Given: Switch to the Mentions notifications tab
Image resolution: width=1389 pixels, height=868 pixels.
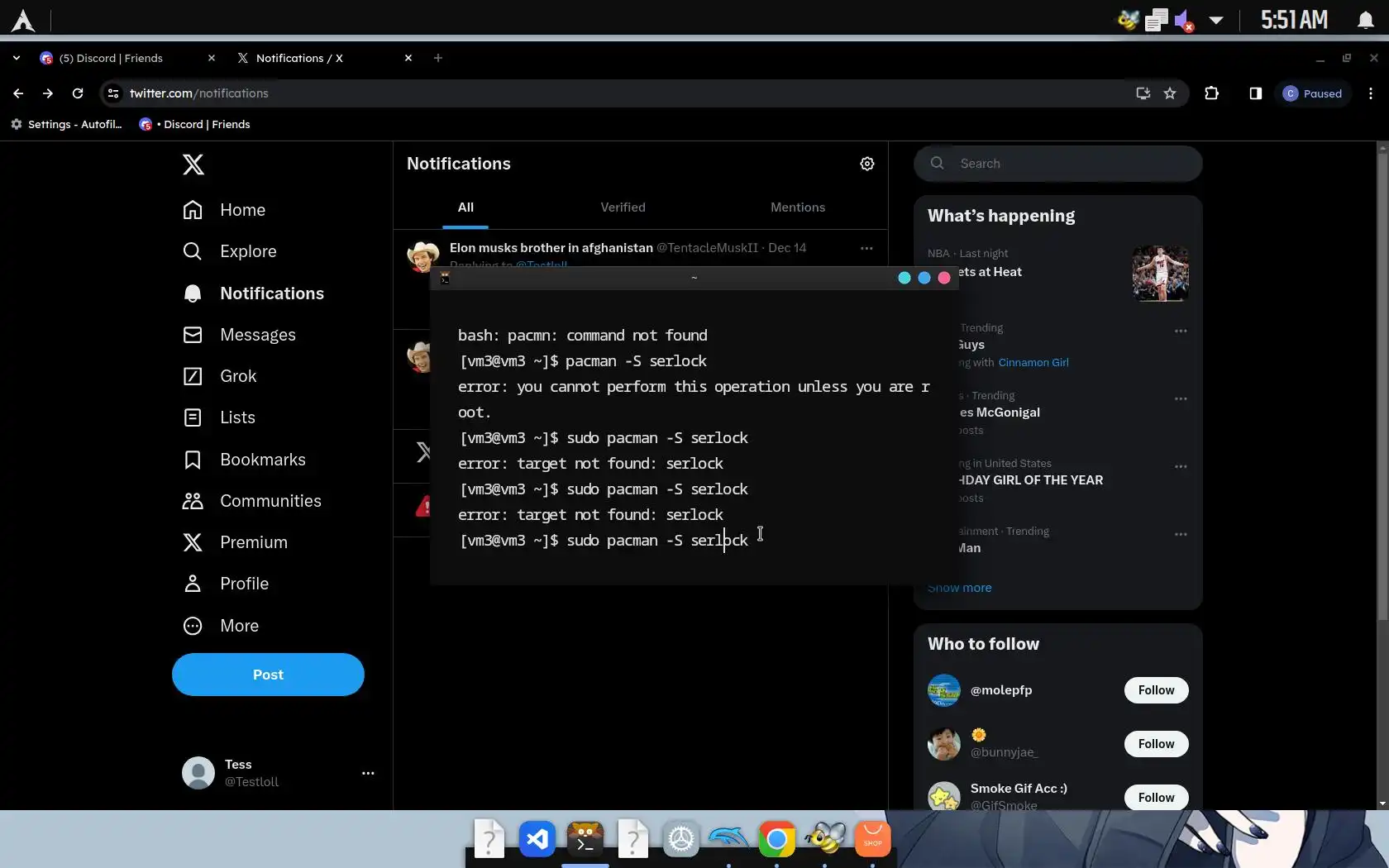Looking at the screenshot, I should (x=798, y=207).
